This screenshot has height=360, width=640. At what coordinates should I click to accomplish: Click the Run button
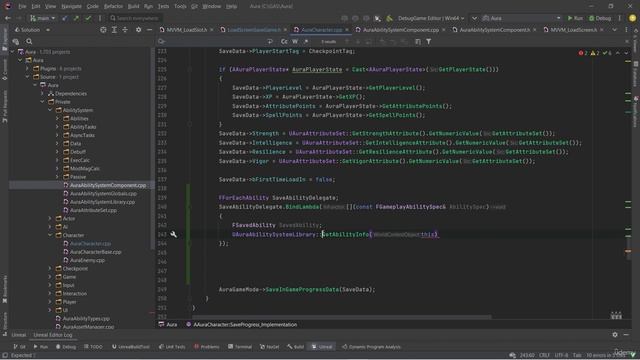point(575,18)
